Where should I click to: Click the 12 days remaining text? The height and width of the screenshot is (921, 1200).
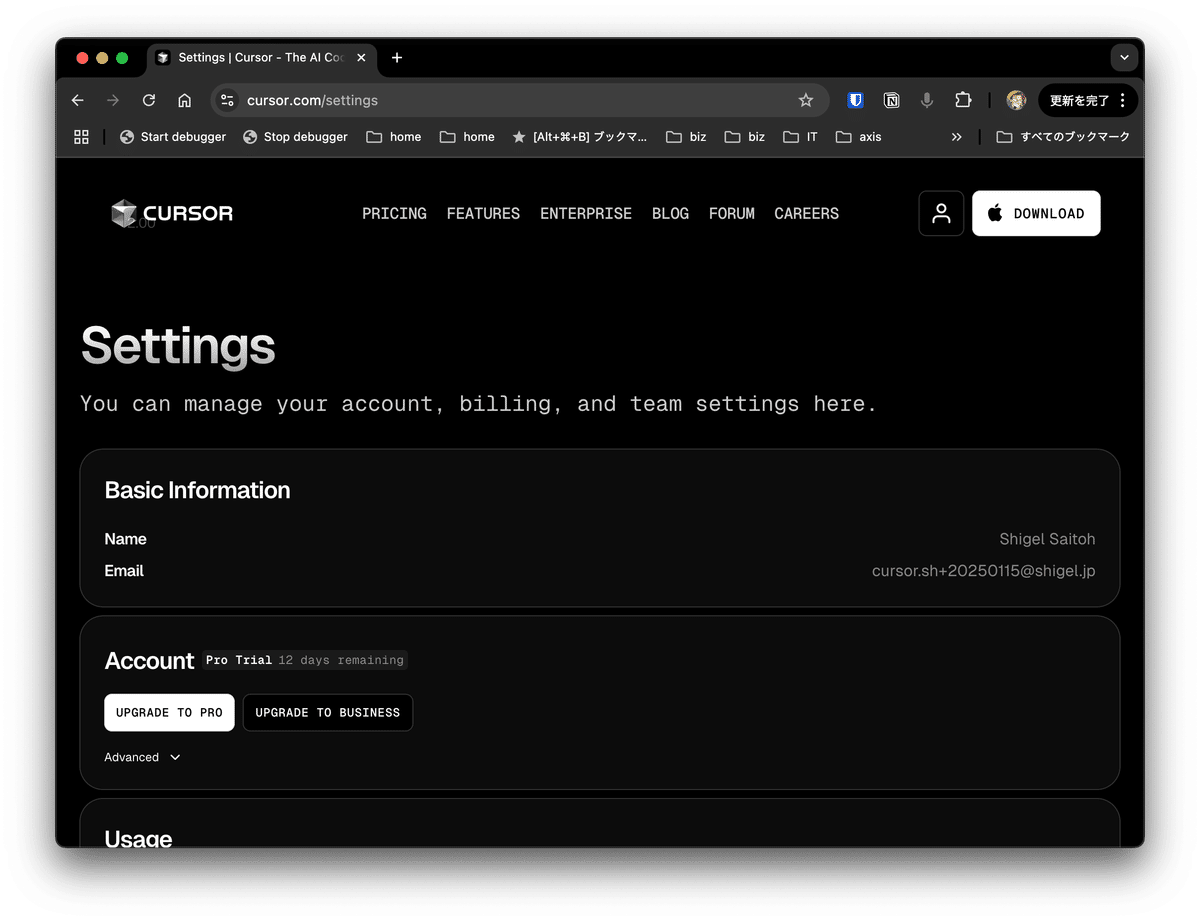click(341, 660)
